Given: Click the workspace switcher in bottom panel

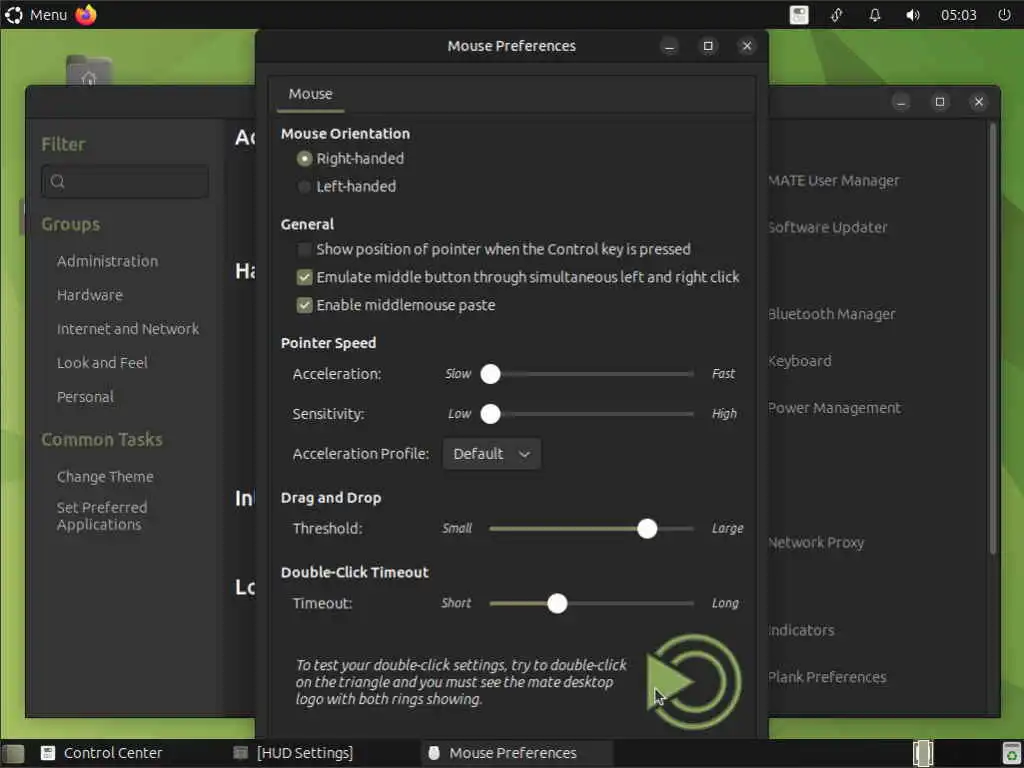Looking at the screenshot, I should coord(923,753).
